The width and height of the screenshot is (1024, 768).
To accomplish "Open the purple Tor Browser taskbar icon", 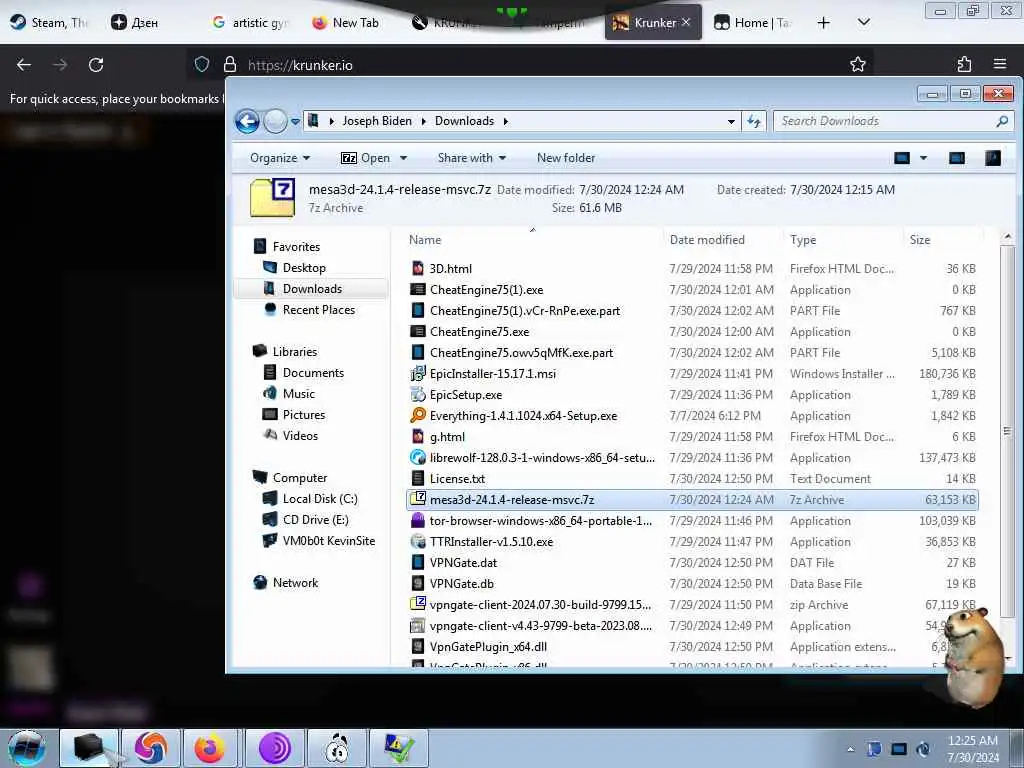I will [275, 748].
